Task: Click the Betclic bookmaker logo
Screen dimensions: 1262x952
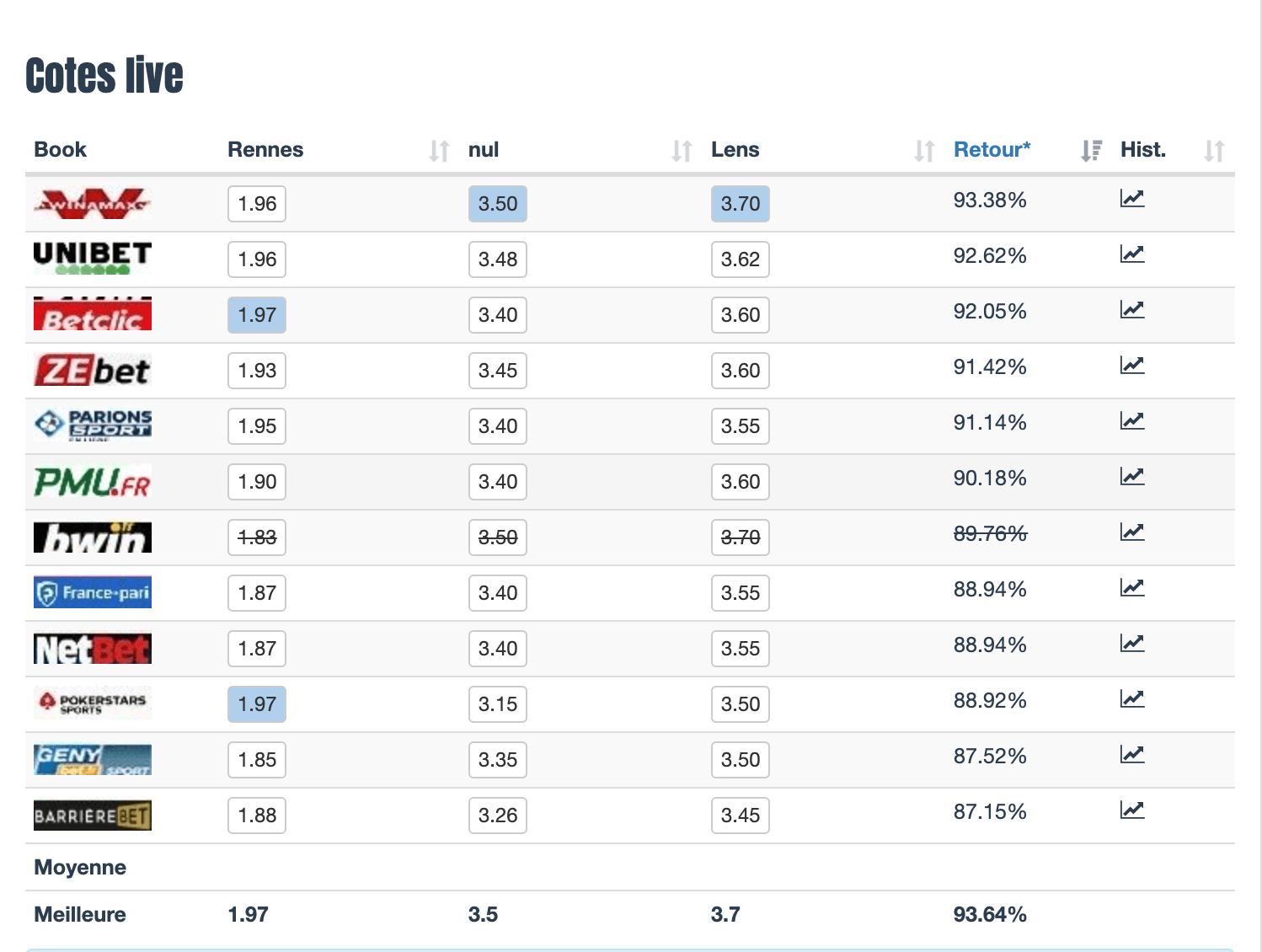Action: point(93,314)
